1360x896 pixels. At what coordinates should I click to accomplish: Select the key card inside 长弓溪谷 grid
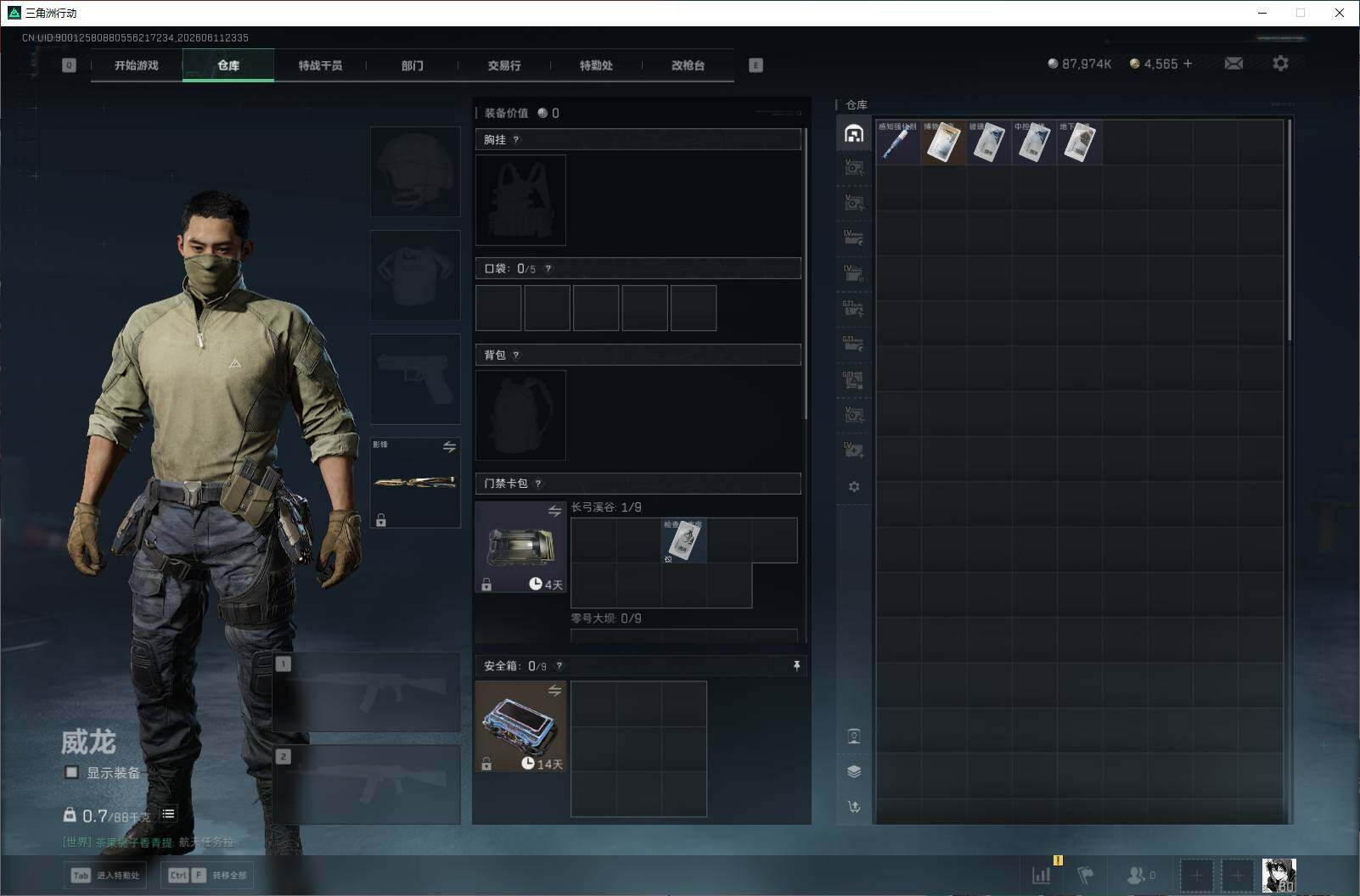tap(683, 540)
